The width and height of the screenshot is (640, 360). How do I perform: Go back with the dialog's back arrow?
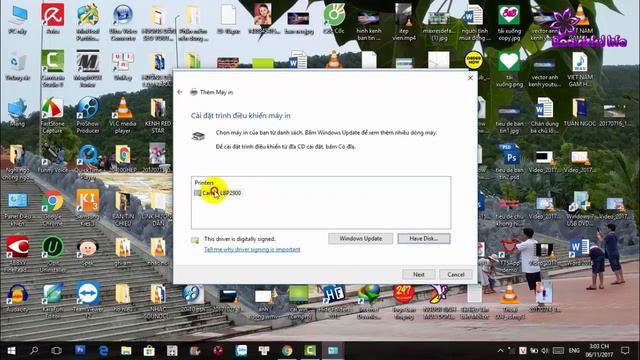click(180, 92)
